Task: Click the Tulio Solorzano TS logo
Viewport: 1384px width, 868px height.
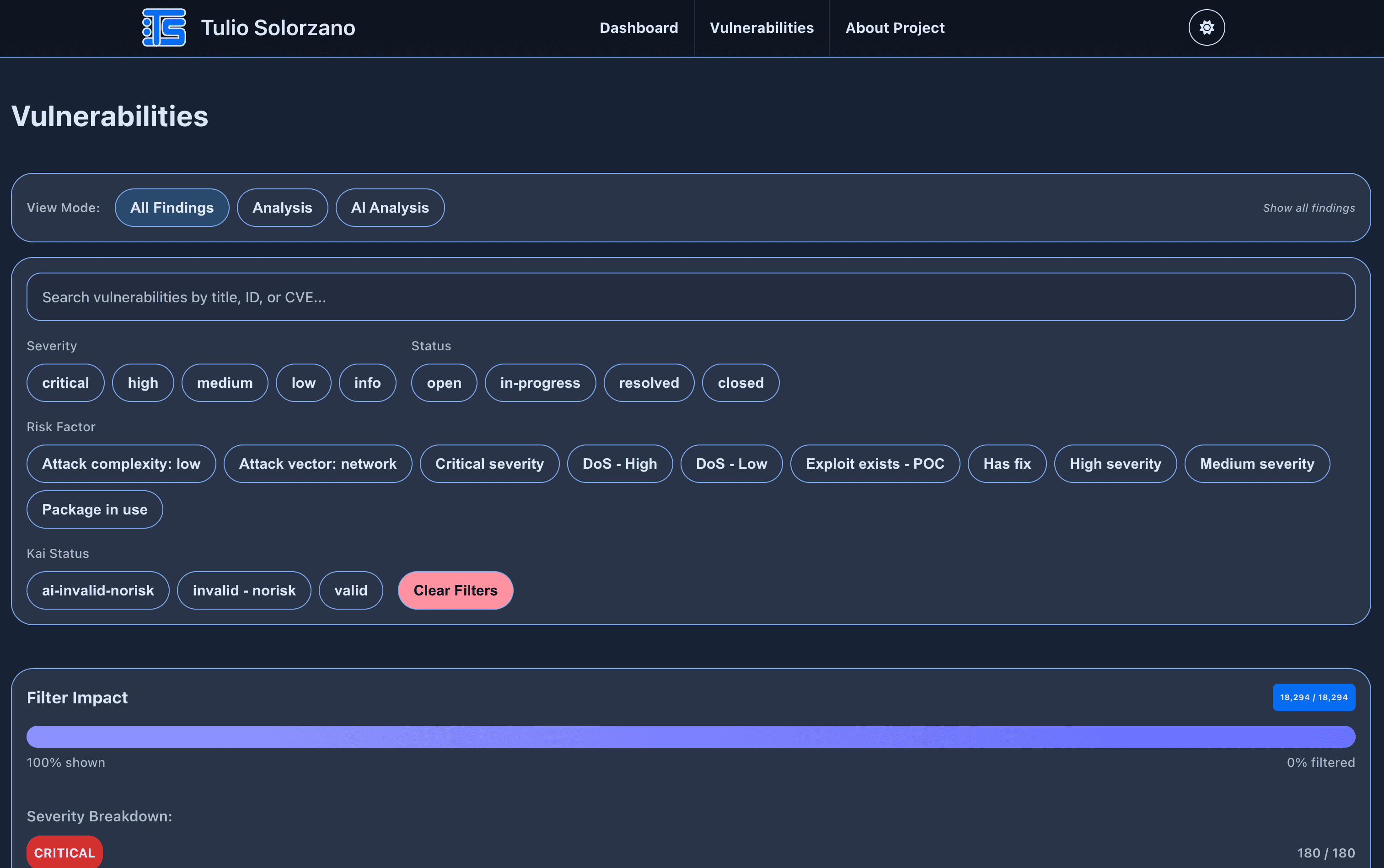Action: click(164, 27)
